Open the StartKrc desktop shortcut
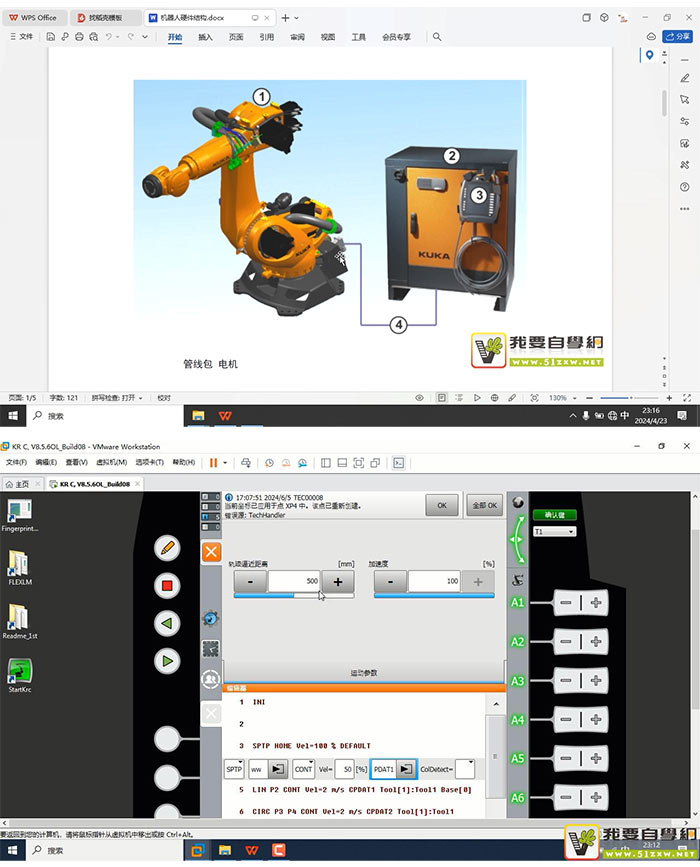The width and height of the screenshot is (700, 867). point(20,675)
